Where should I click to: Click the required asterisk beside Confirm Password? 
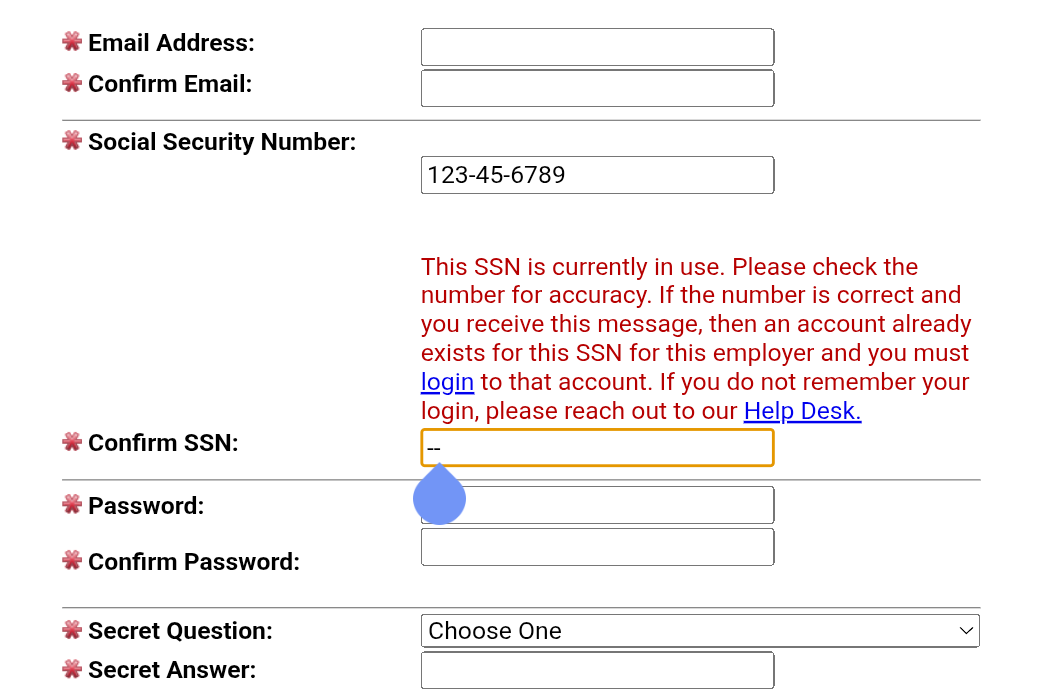(72, 561)
